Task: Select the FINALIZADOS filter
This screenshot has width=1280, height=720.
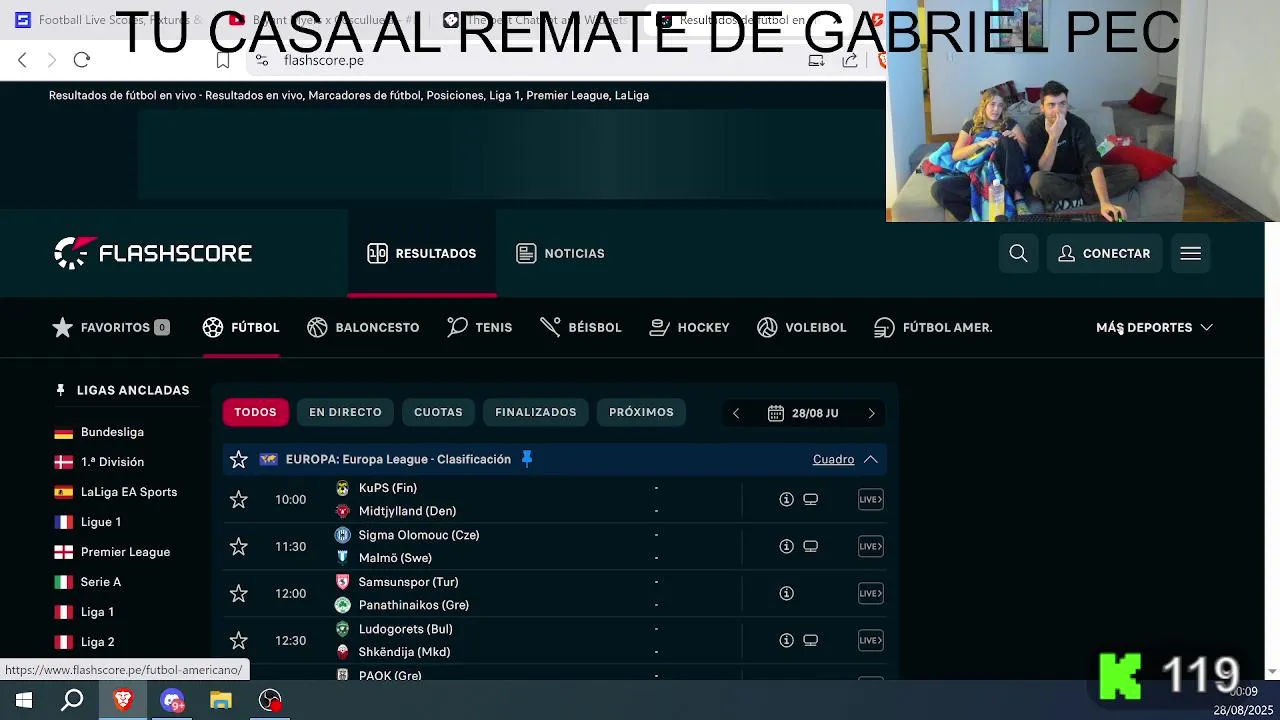Action: click(536, 412)
